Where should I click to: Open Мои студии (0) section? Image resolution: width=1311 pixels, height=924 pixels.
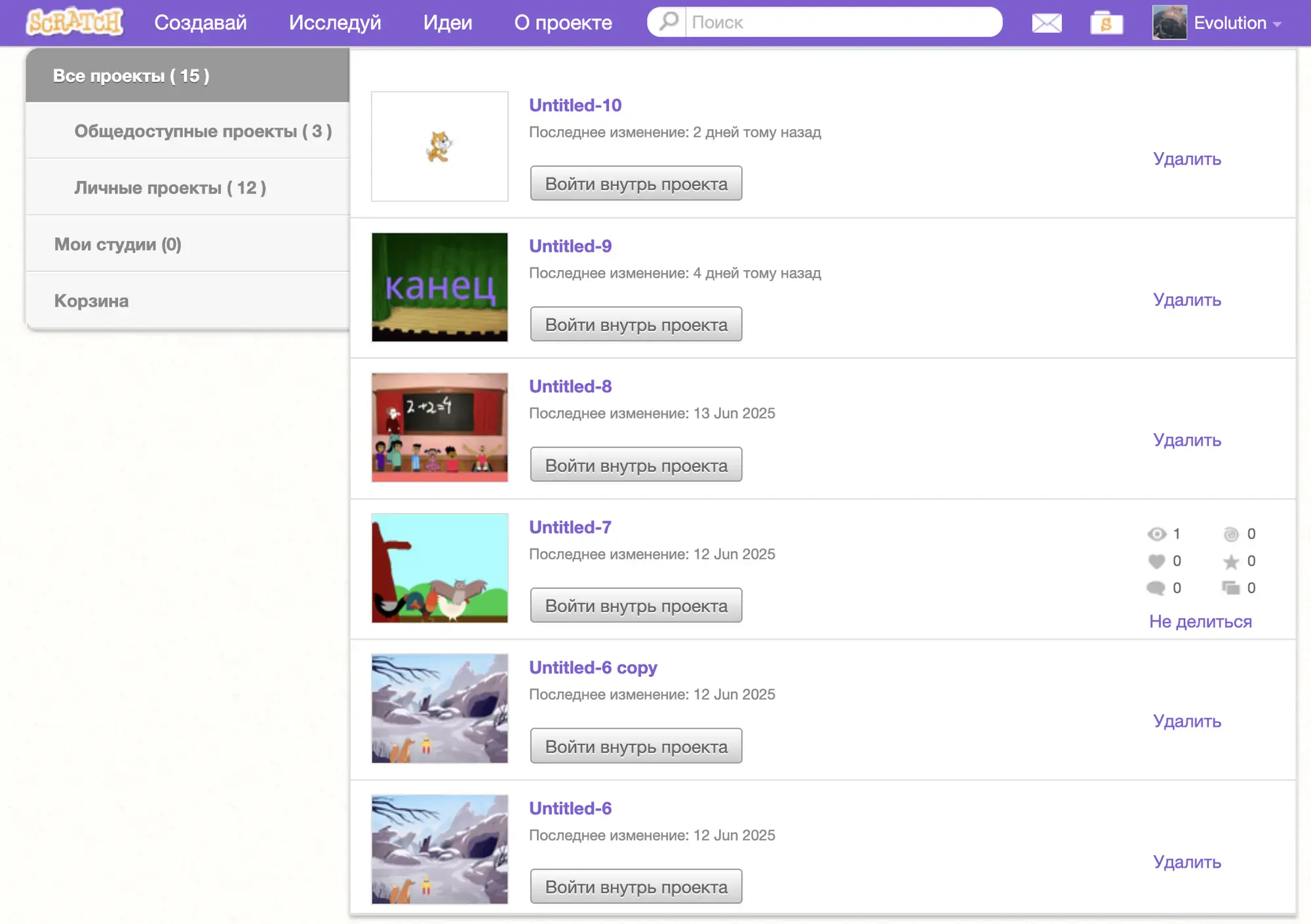pos(187,244)
